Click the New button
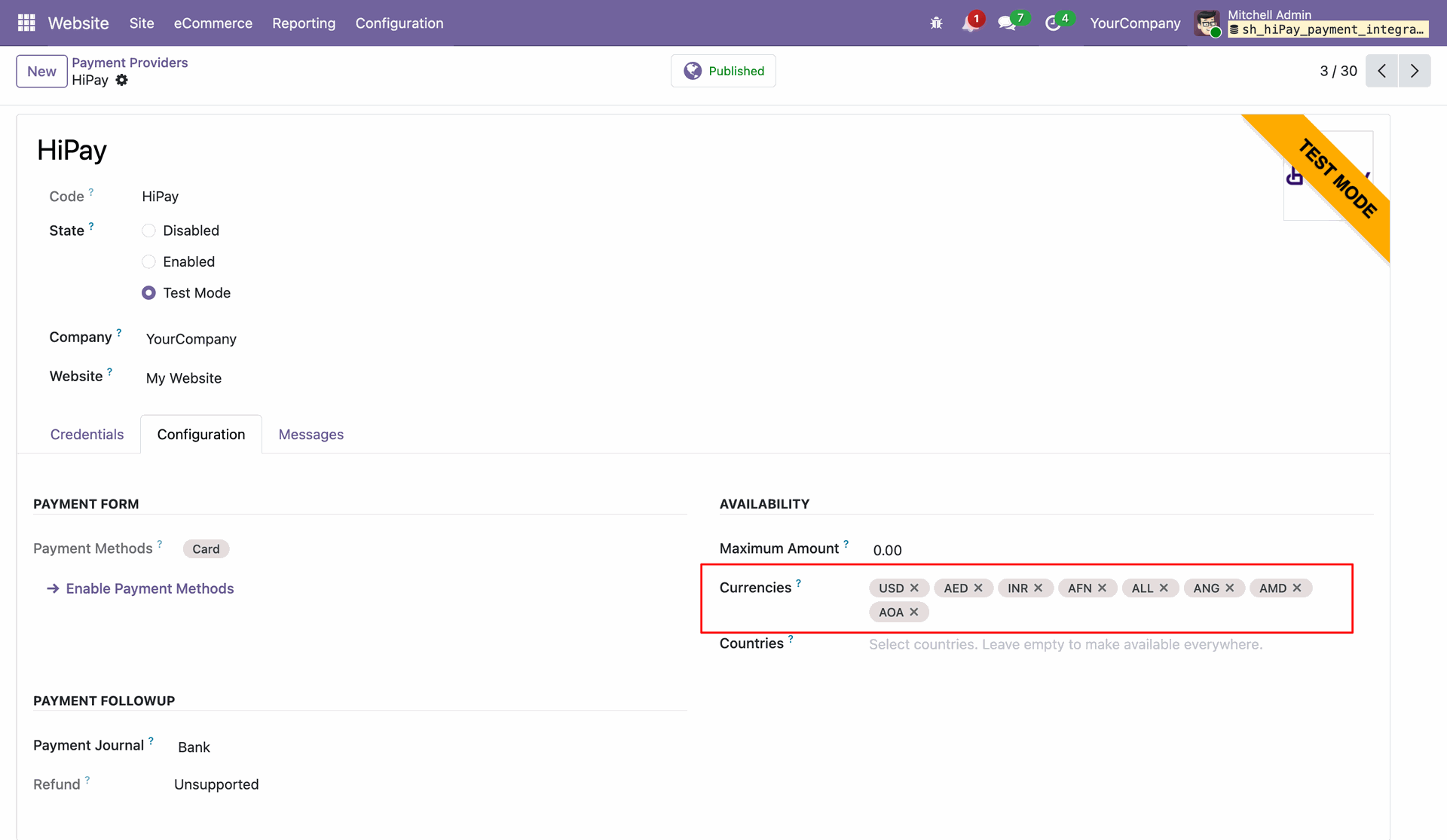Viewport: 1447px width, 840px height. (41, 71)
